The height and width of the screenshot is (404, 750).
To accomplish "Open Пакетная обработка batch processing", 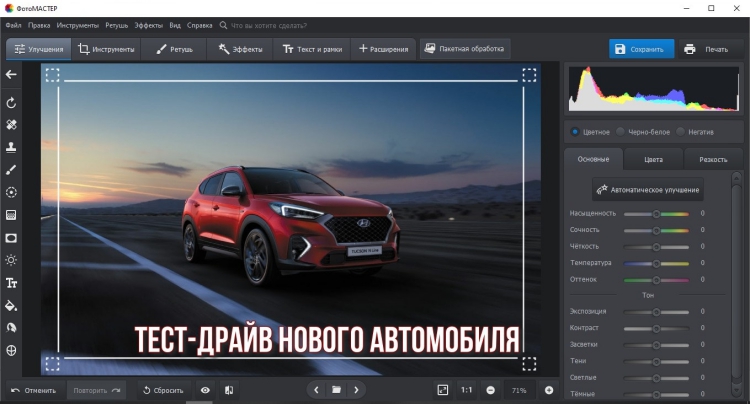I will coord(465,49).
